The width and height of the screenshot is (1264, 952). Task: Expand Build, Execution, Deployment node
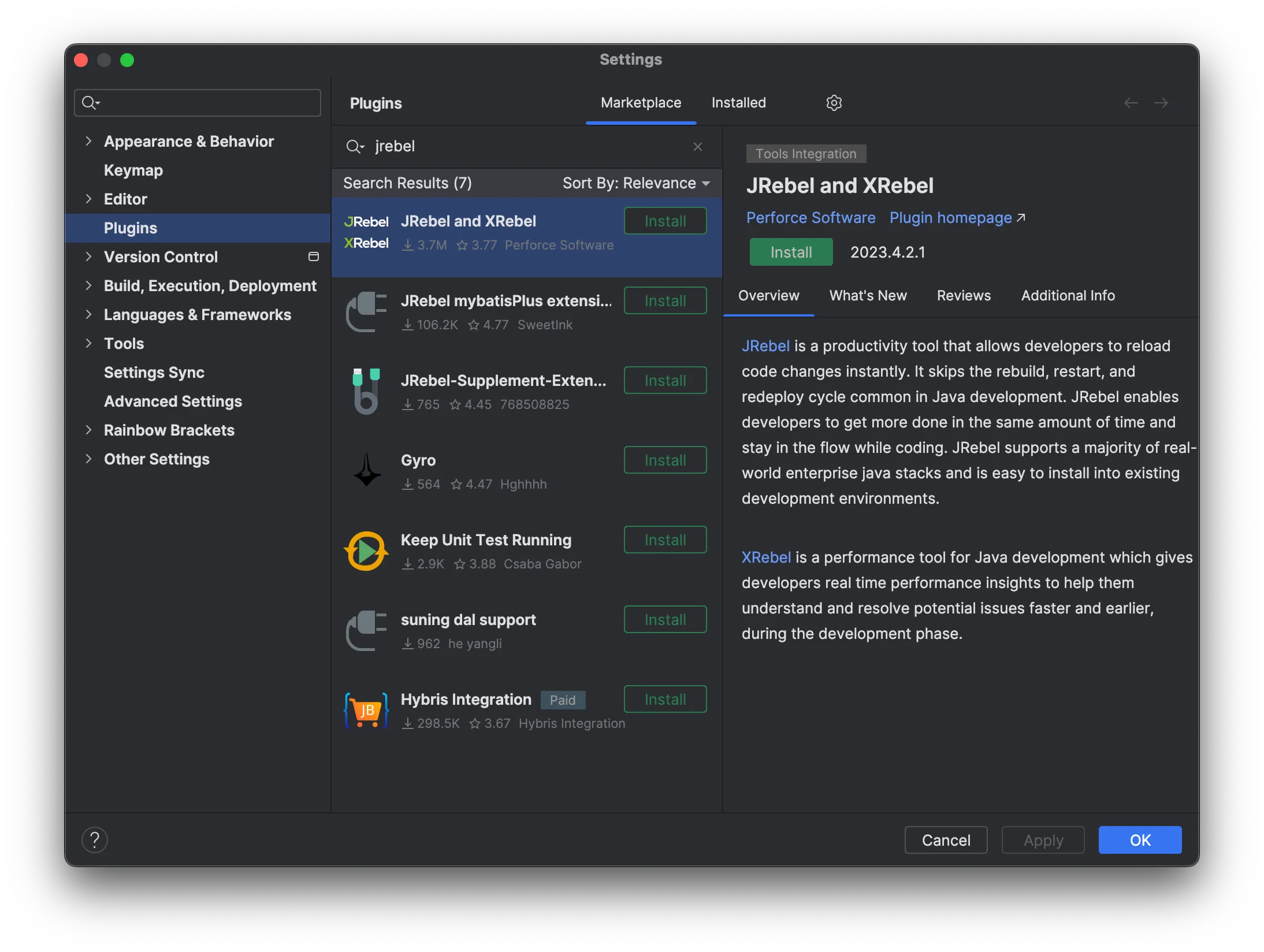point(88,285)
